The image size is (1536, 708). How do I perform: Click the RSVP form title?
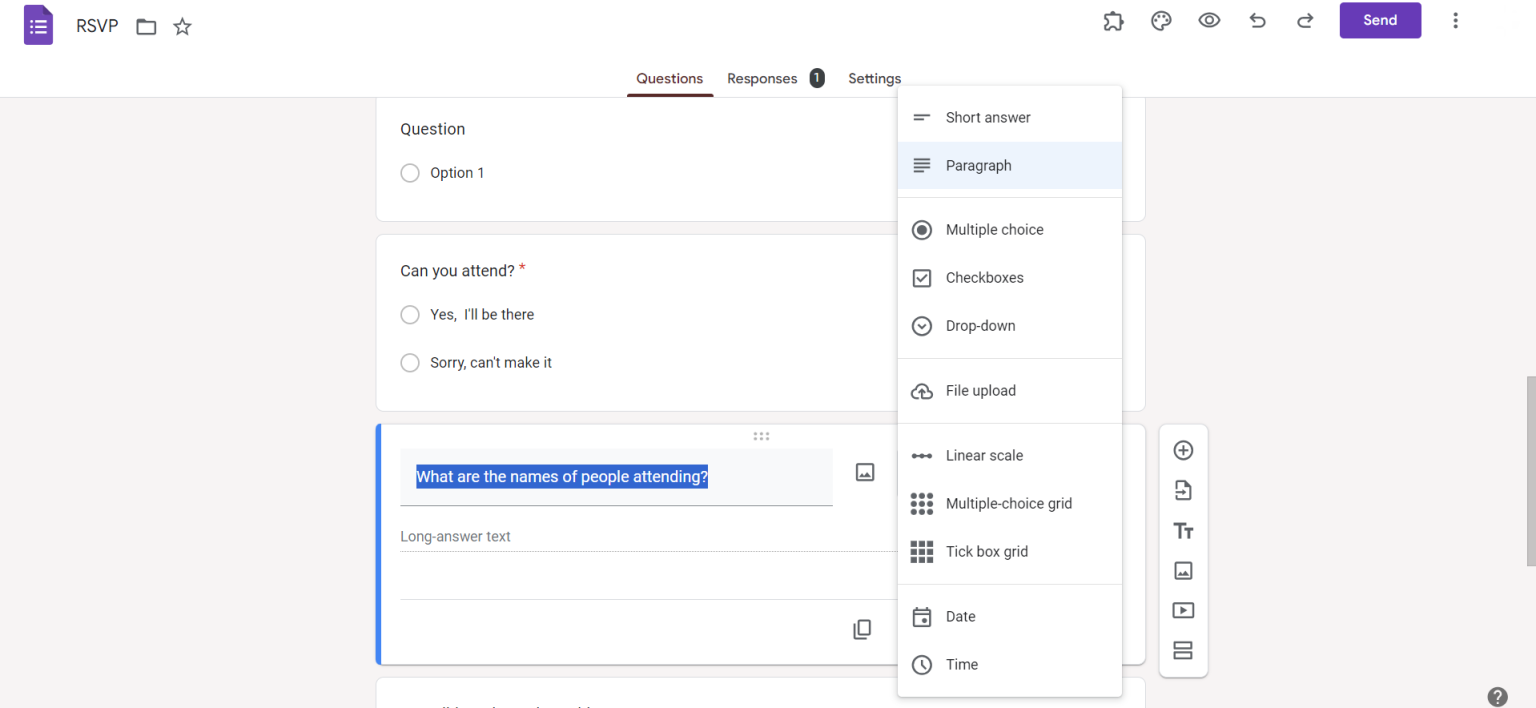[x=97, y=26]
